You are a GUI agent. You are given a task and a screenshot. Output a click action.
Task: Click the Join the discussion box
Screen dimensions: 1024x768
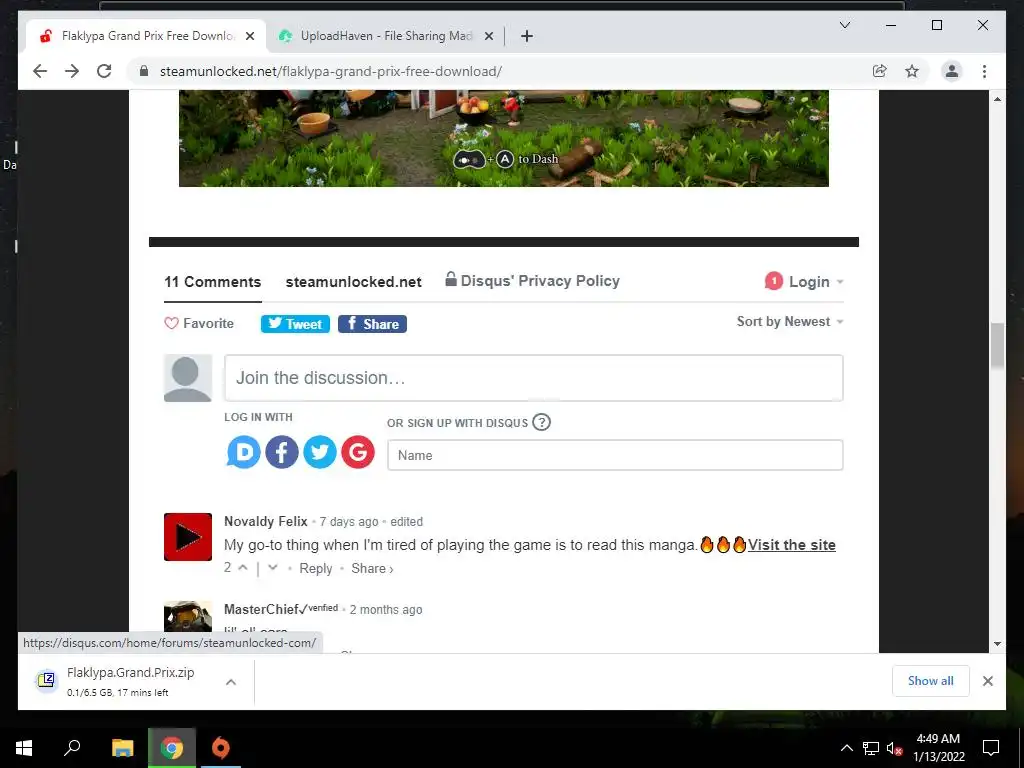[534, 378]
